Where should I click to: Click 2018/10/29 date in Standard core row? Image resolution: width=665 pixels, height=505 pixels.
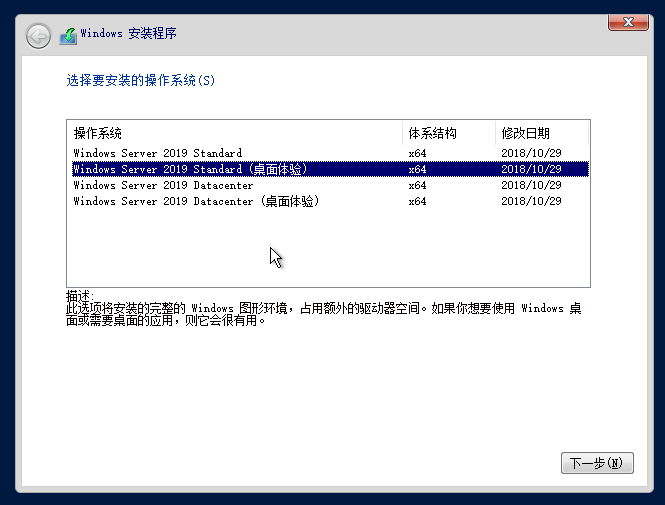tap(531, 153)
